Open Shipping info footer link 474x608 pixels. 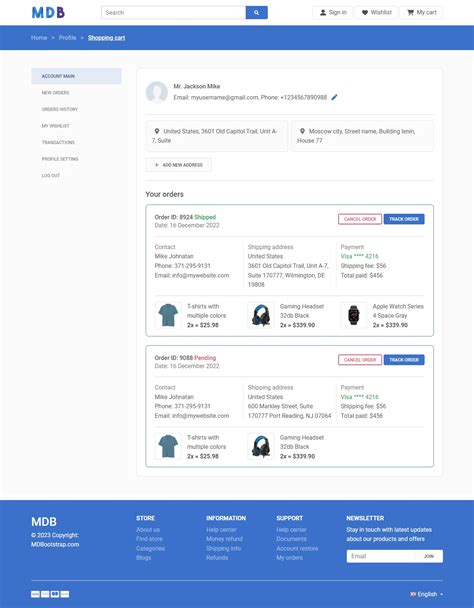pos(224,548)
